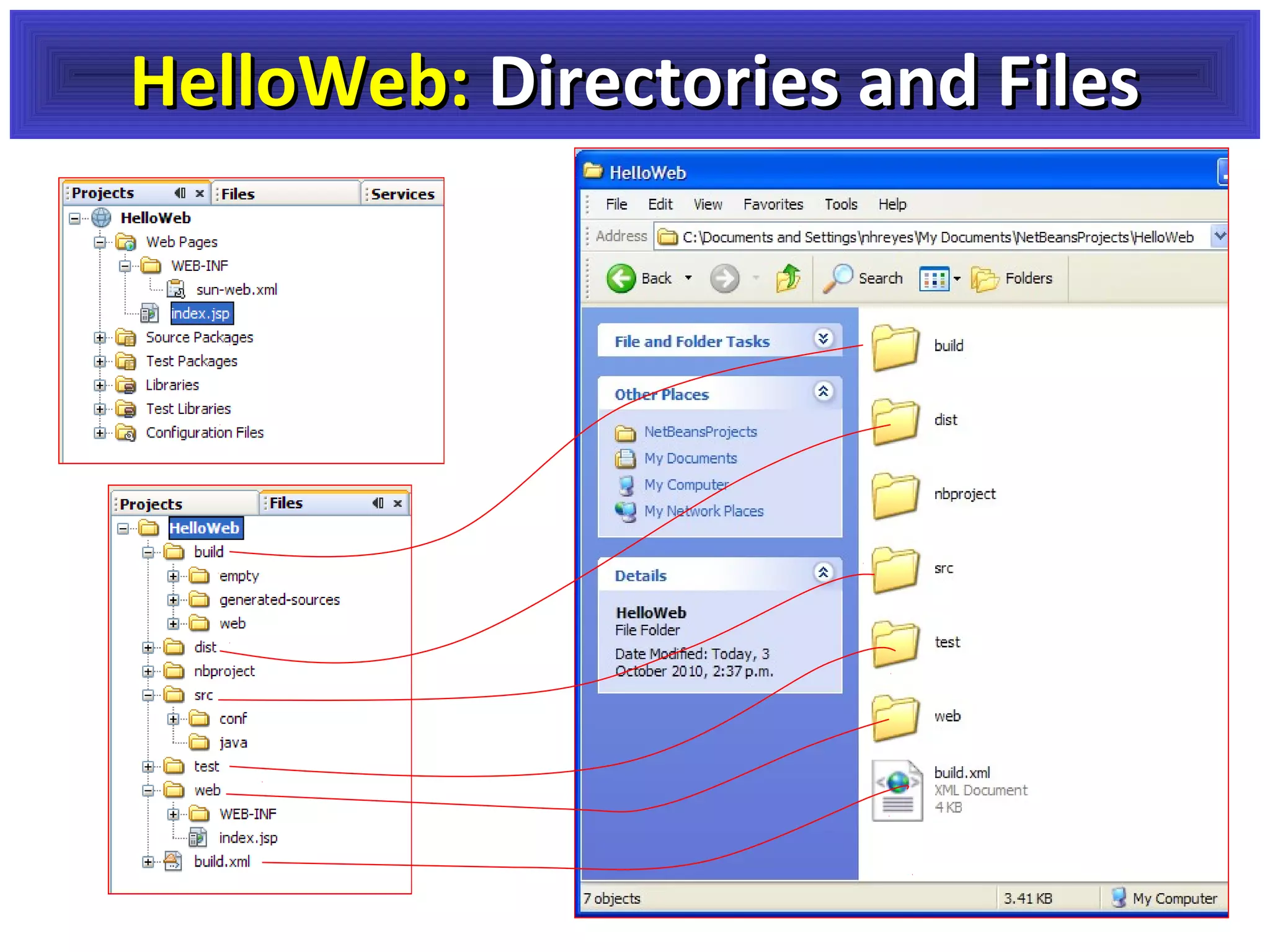Click the Views grid icon
Screen dimensions: 1270x952
[934, 279]
